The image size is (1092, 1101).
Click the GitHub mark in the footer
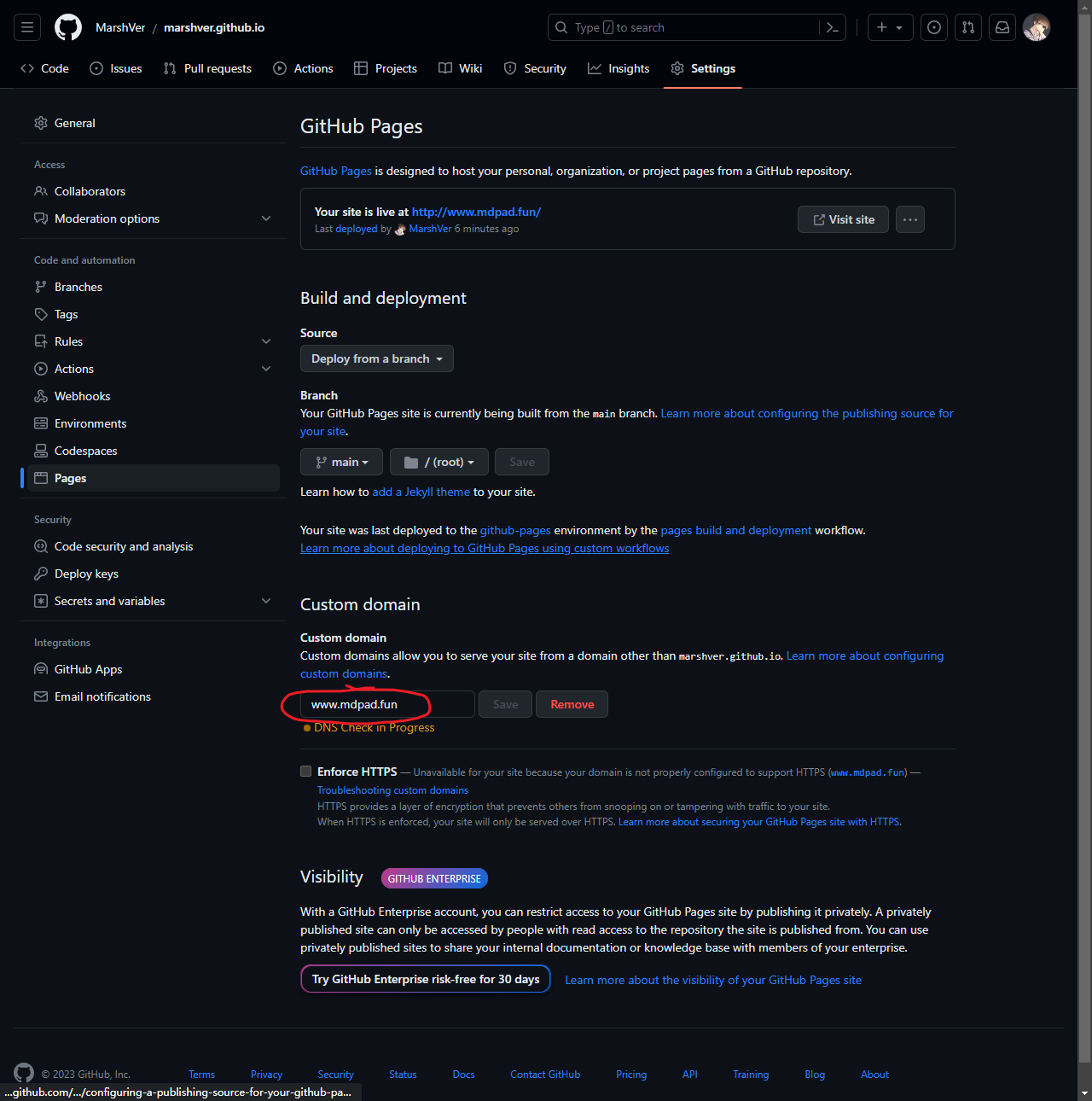pyautogui.click(x=23, y=1073)
